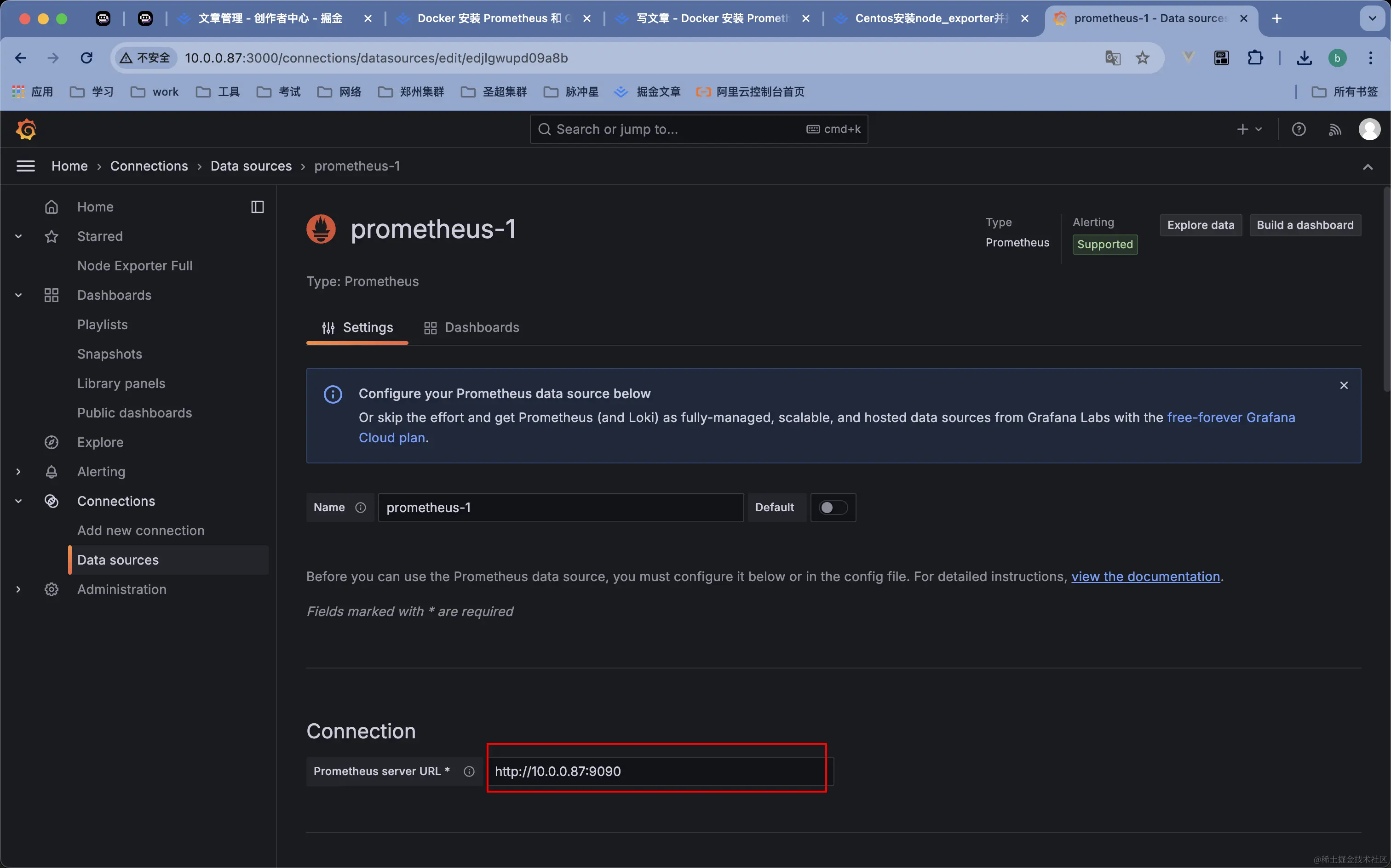The image size is (1391, 868).
Task: Click the Alerting bell icon
Action: click(51, 472)
